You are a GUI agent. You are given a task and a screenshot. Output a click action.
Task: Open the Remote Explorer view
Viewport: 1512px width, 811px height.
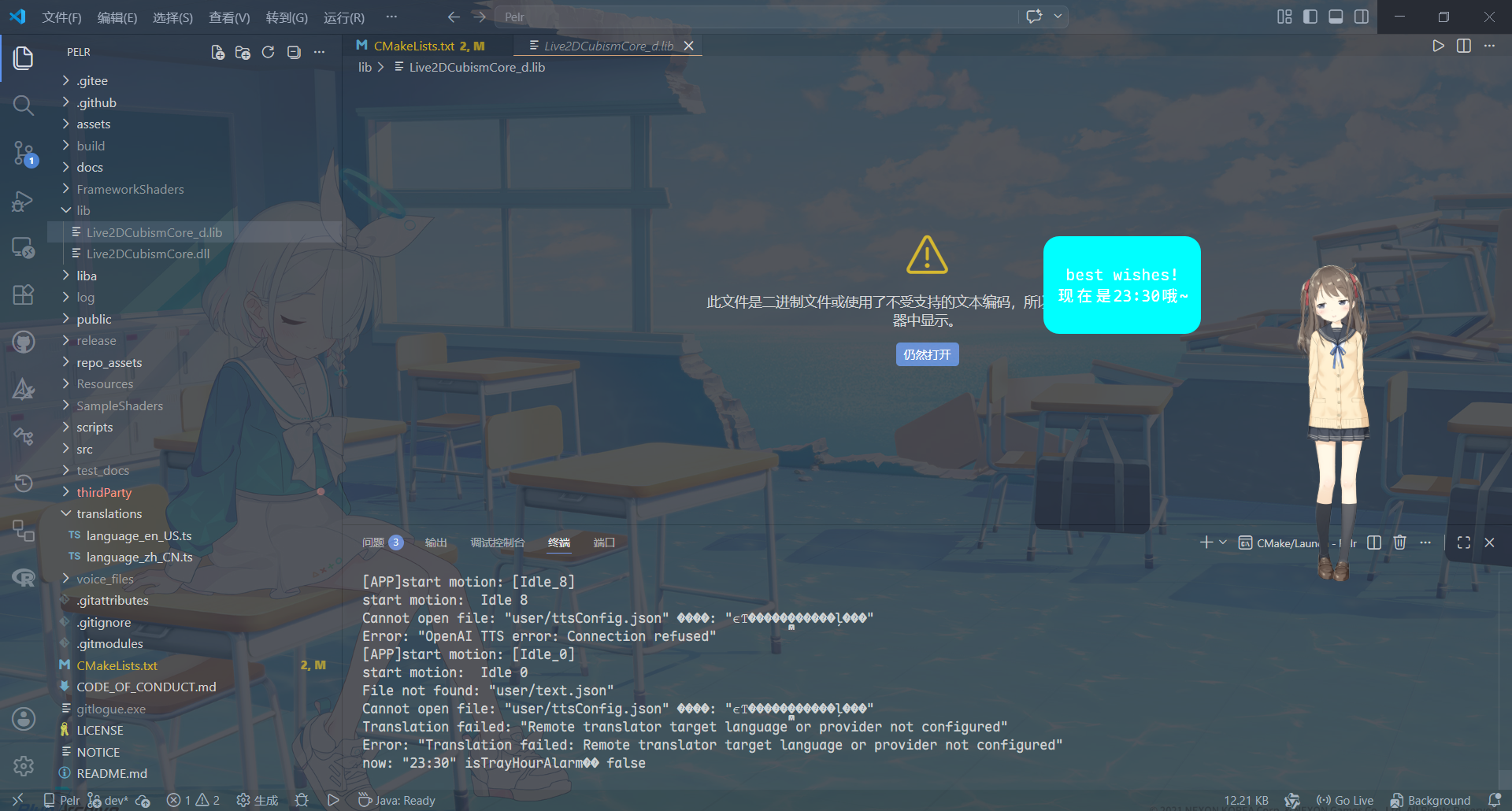[24, 248]
